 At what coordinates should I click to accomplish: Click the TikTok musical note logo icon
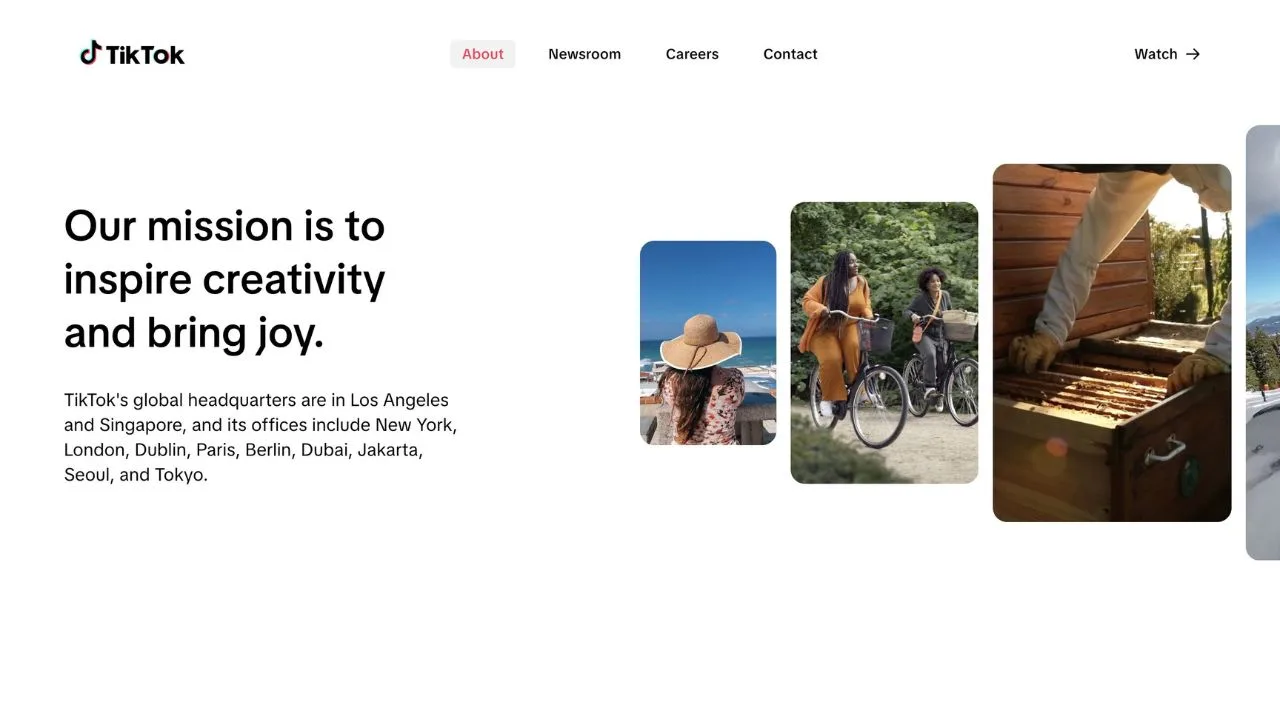89,53
